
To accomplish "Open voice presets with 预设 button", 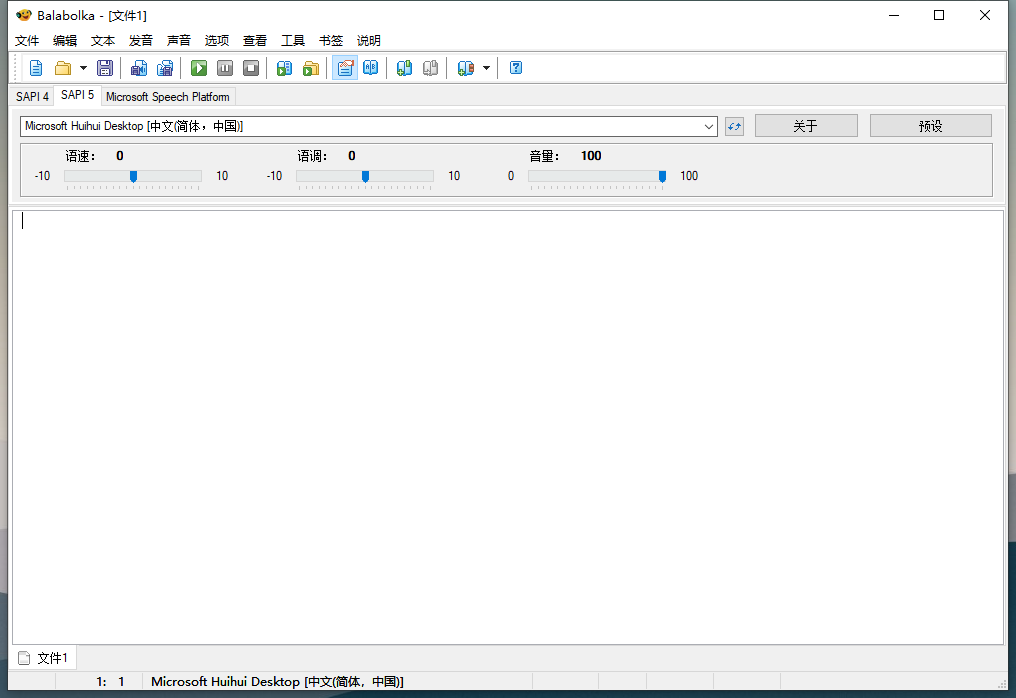I will (x=930, y=125).
